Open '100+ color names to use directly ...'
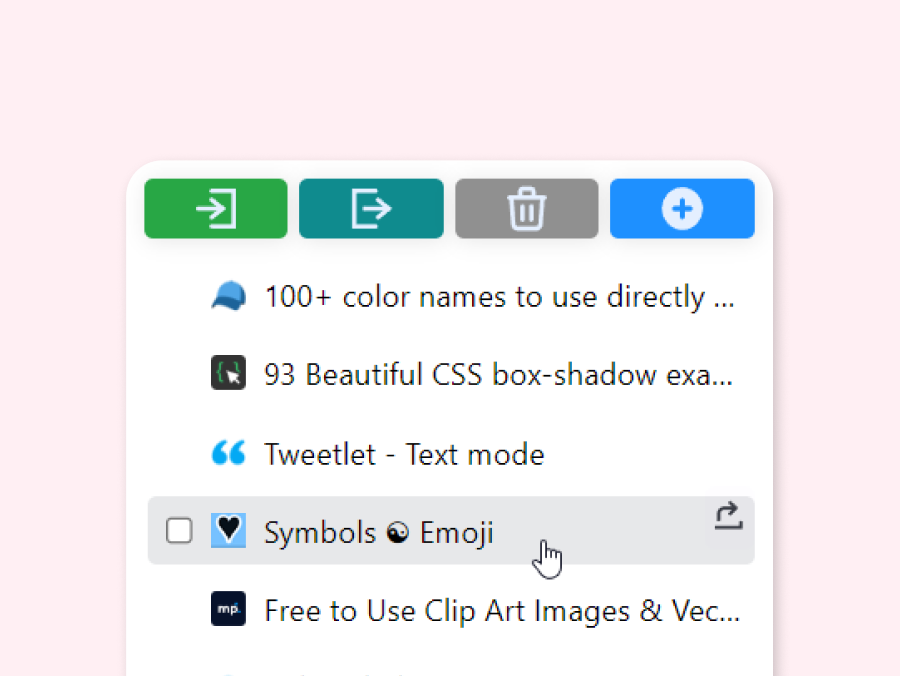 click(499, 297)
